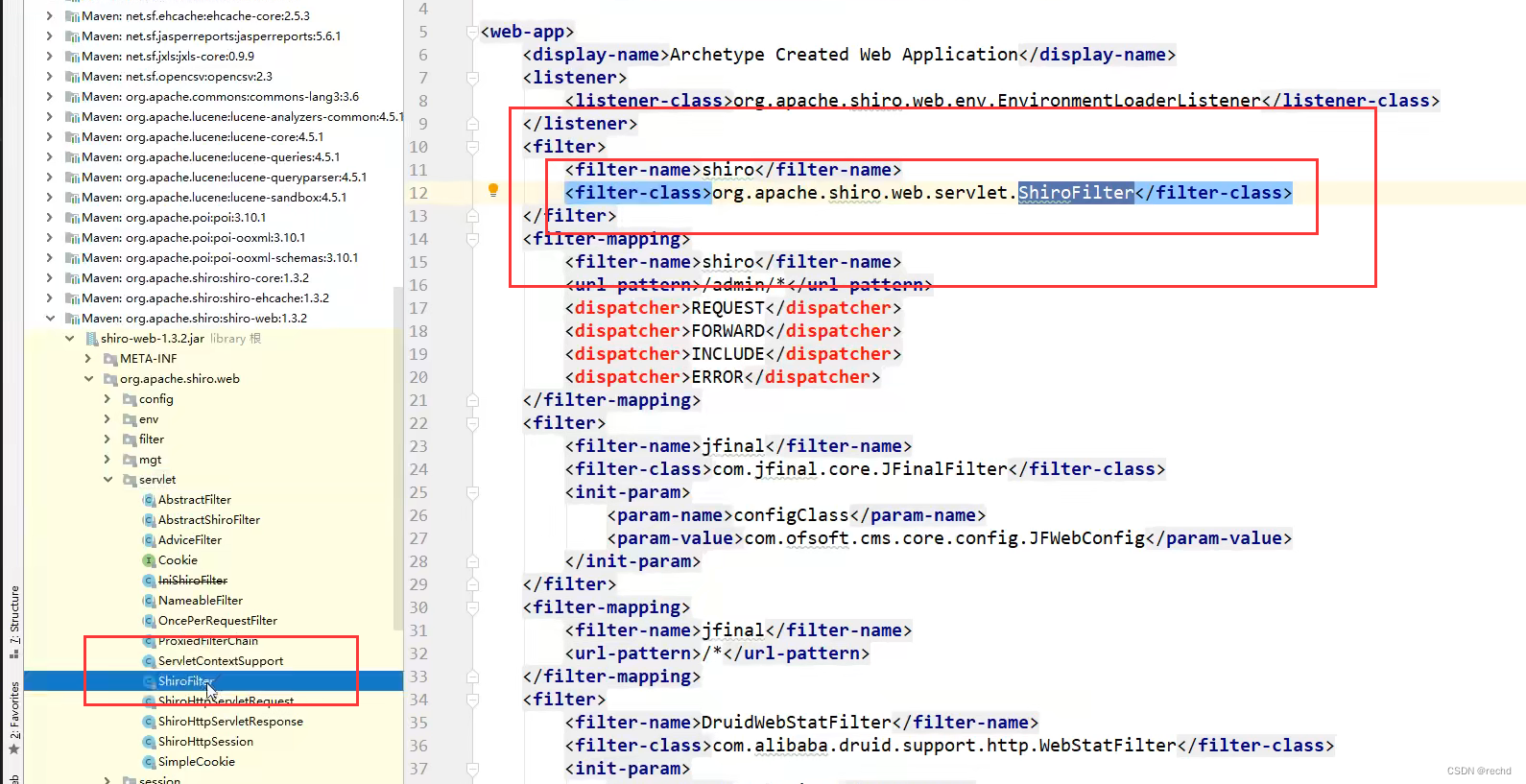Image resolution: width=1526 pixels, height=784 pixels.
Task: Select the AbstractFilter class icon
Action: 149,500
